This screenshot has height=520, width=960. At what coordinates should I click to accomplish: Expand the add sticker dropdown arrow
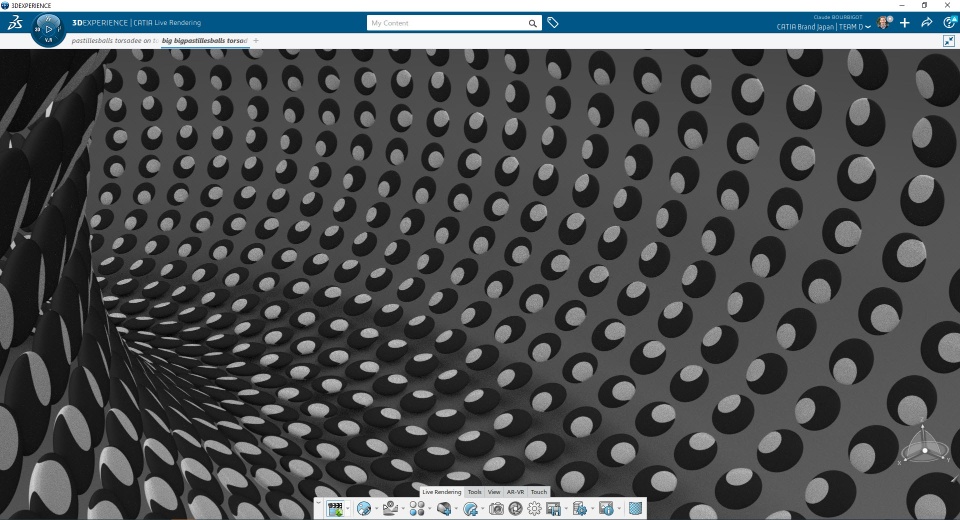click(482, 508)
